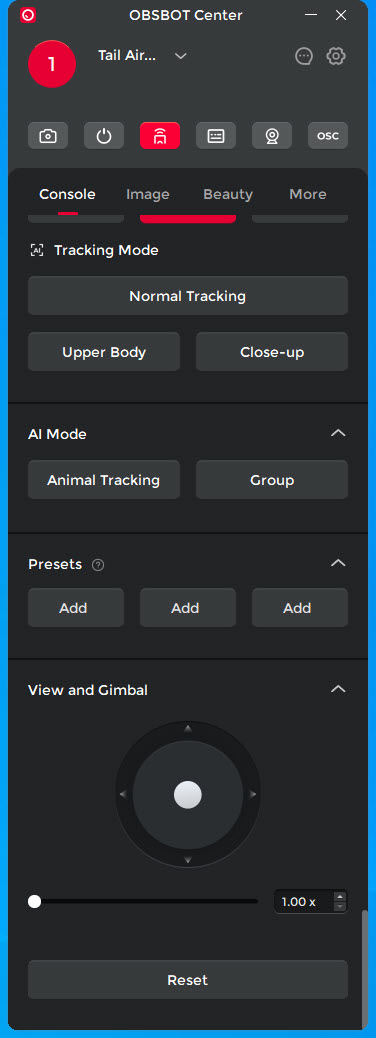This screenshot has width=376, height=1038.
Task: Collapse the View and Gimbal section
Action: coord(338,689)
